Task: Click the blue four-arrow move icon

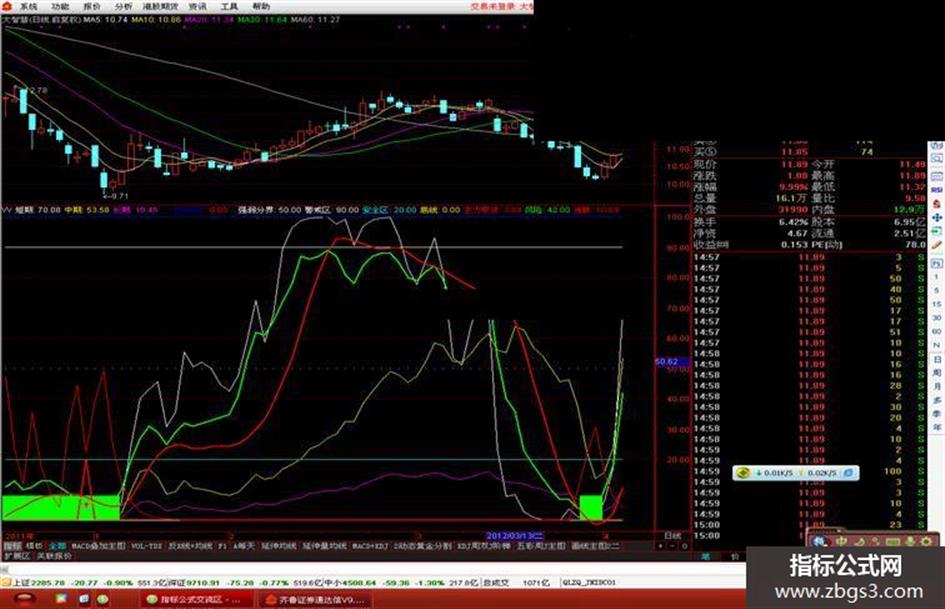Action: coord(937,217)
